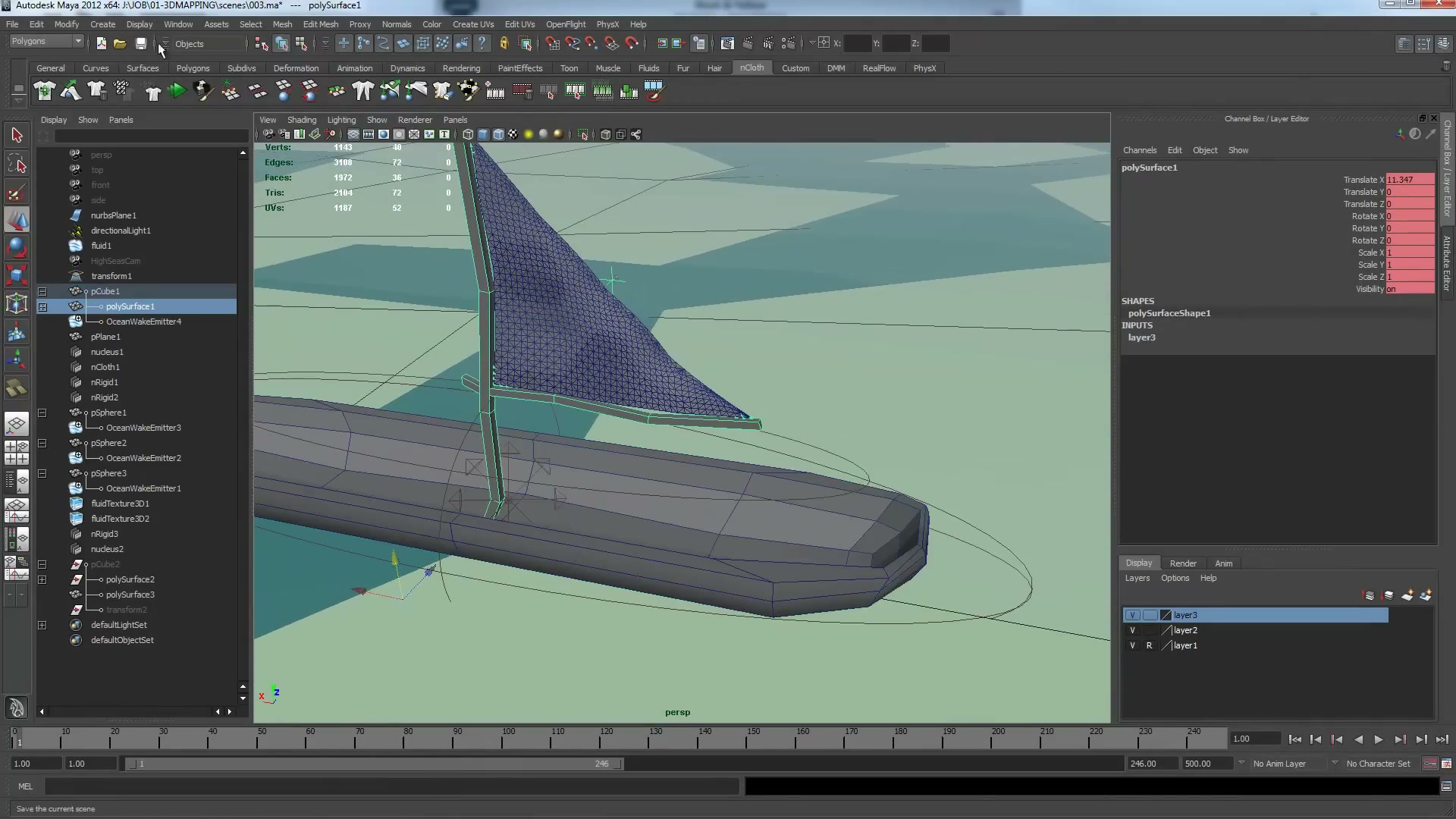The width and height of the screenshot is (1456, 819).
Task: Click the Create nCloth shirt shelf icon
Action: 44,92
